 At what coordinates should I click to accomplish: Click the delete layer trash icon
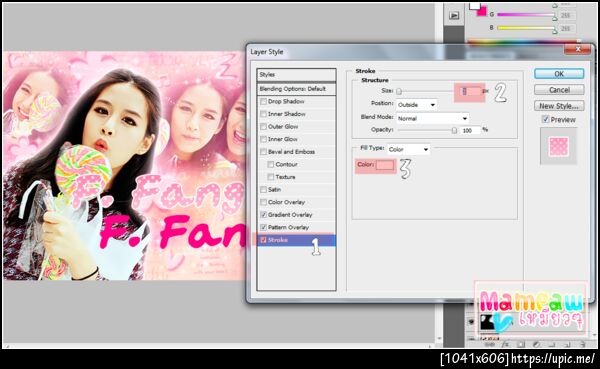point(582,345)
